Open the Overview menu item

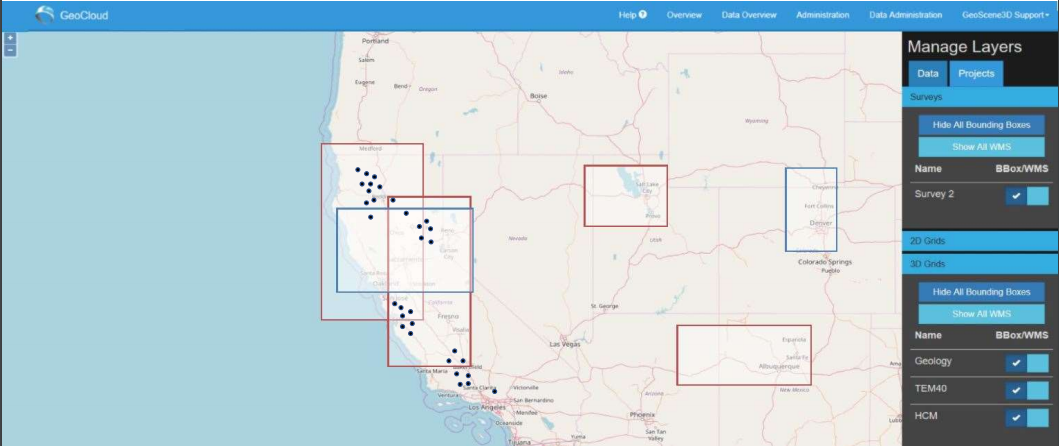pyautogui.click(x=684, y=15)
